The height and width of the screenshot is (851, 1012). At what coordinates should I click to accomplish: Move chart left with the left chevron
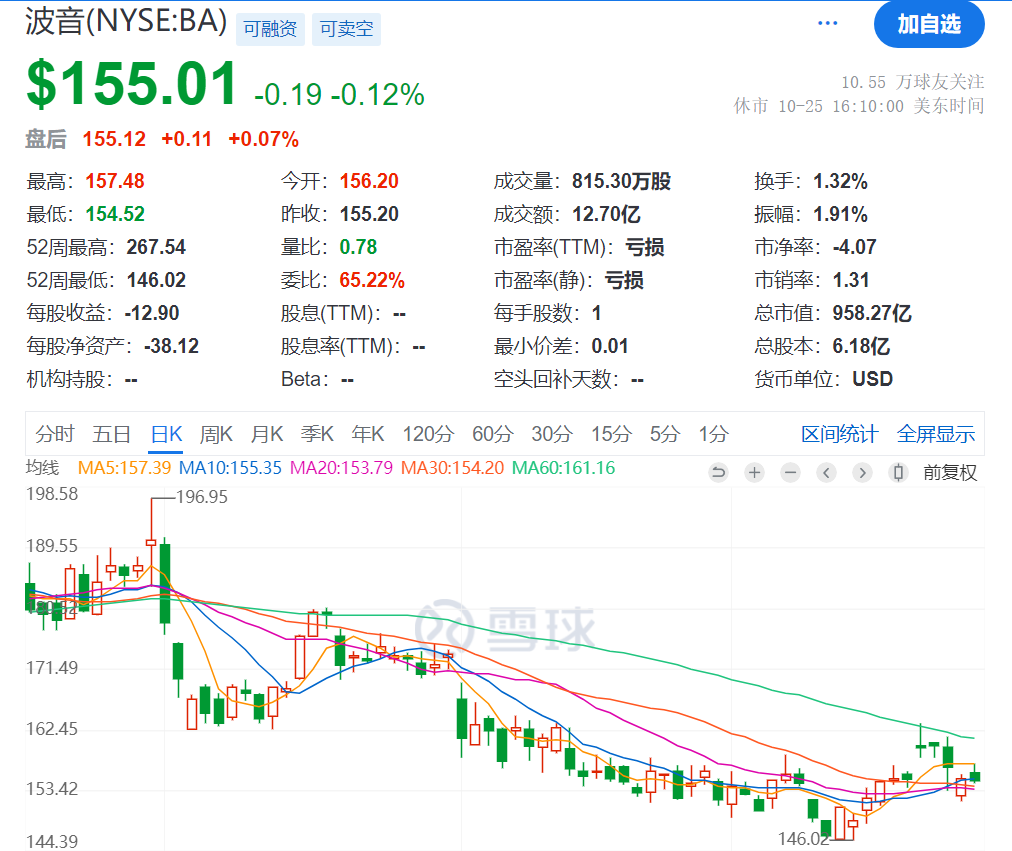[x=826, y=473]
